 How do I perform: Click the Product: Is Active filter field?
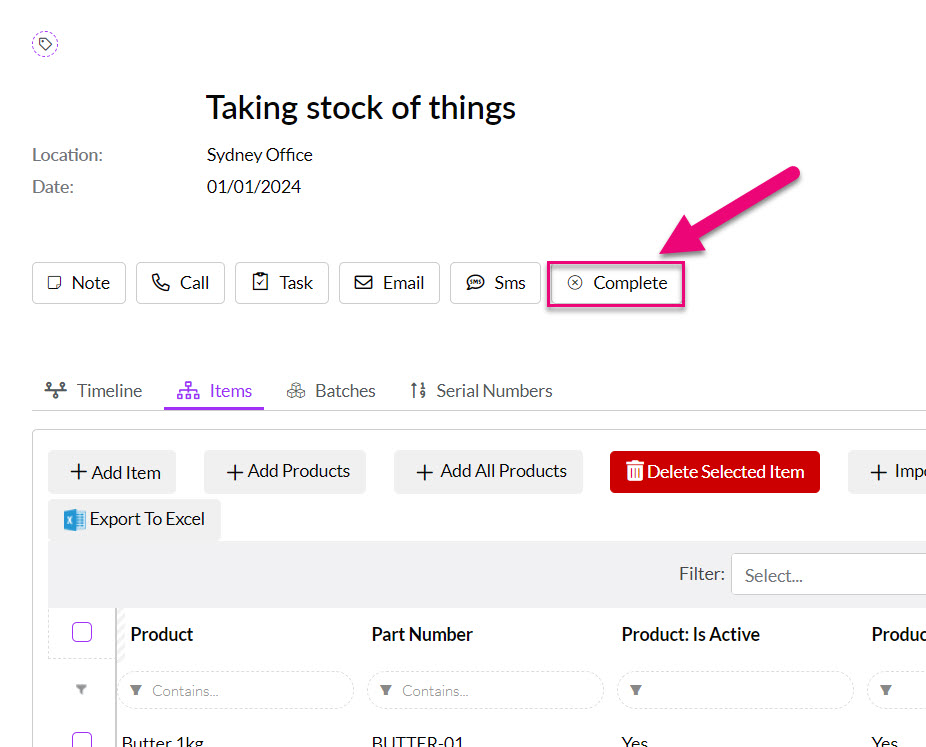click(735, 690)
